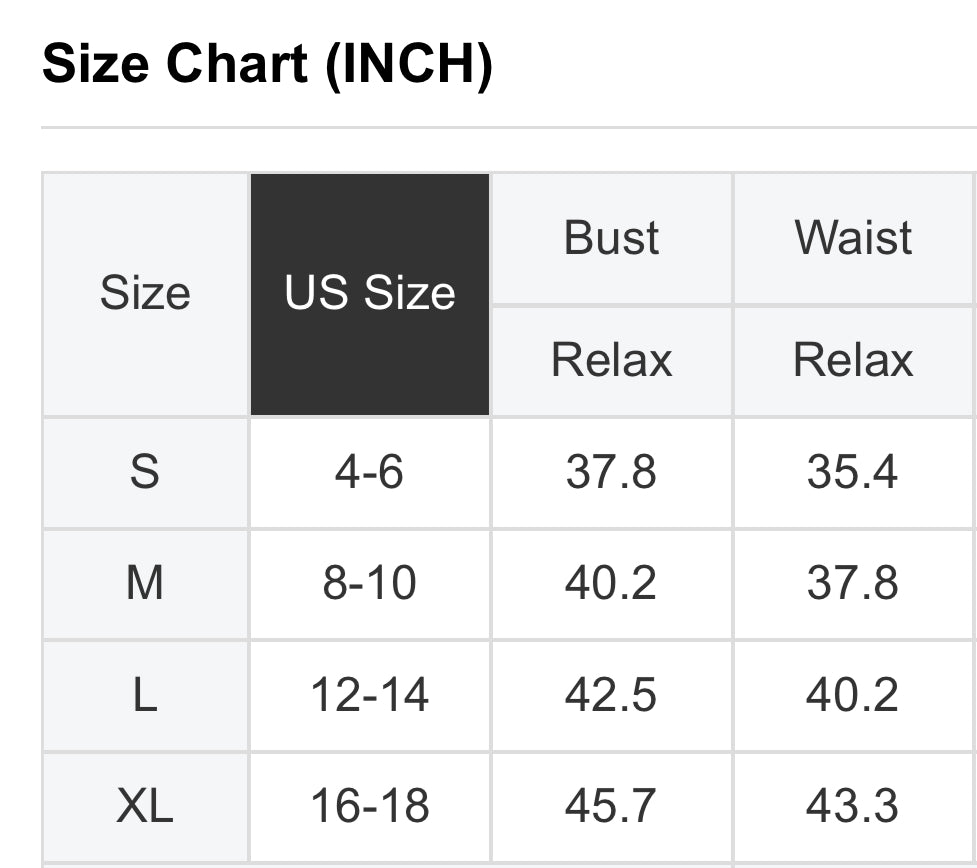The image size is (977, 868).
Task: Select the 43.3 waist measurement cell
Action: pos(853,806)
